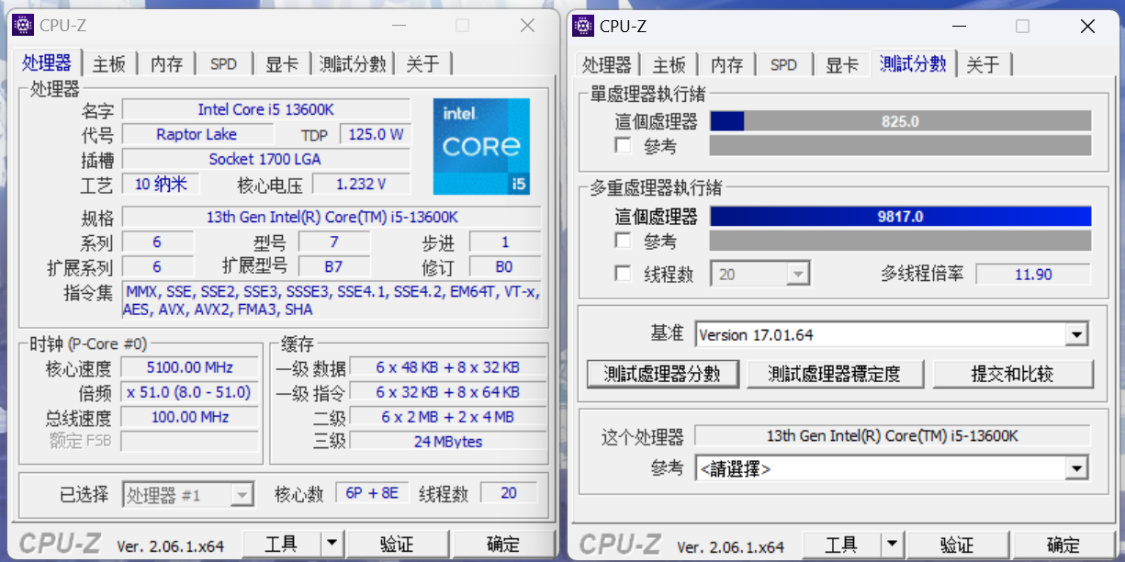Click CPU-Z app icon in right window title bar
This screenshot has height=562, width=1125.
(x=583, y=27)
